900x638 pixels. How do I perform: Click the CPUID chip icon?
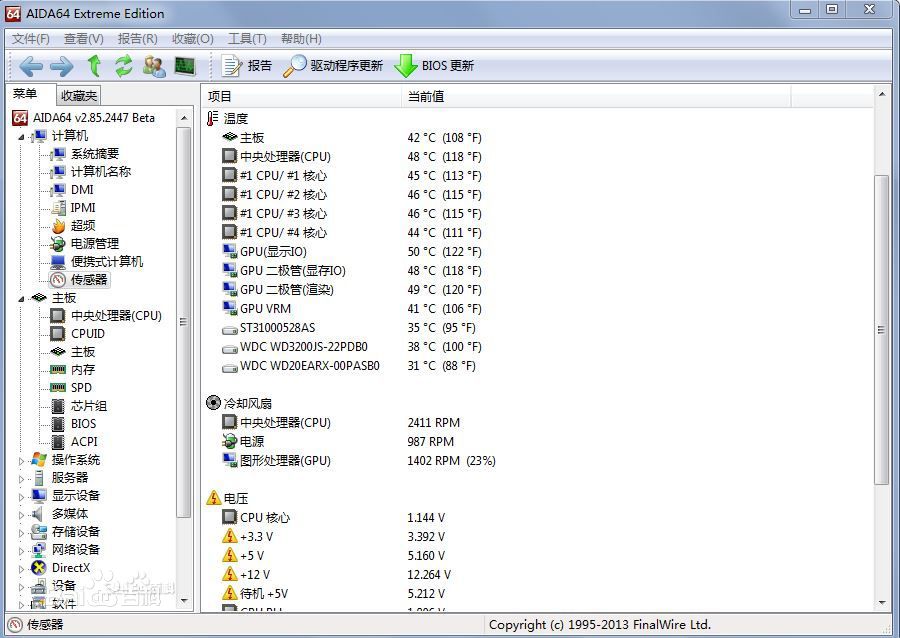pyautogui.click(x=58, y=333)
